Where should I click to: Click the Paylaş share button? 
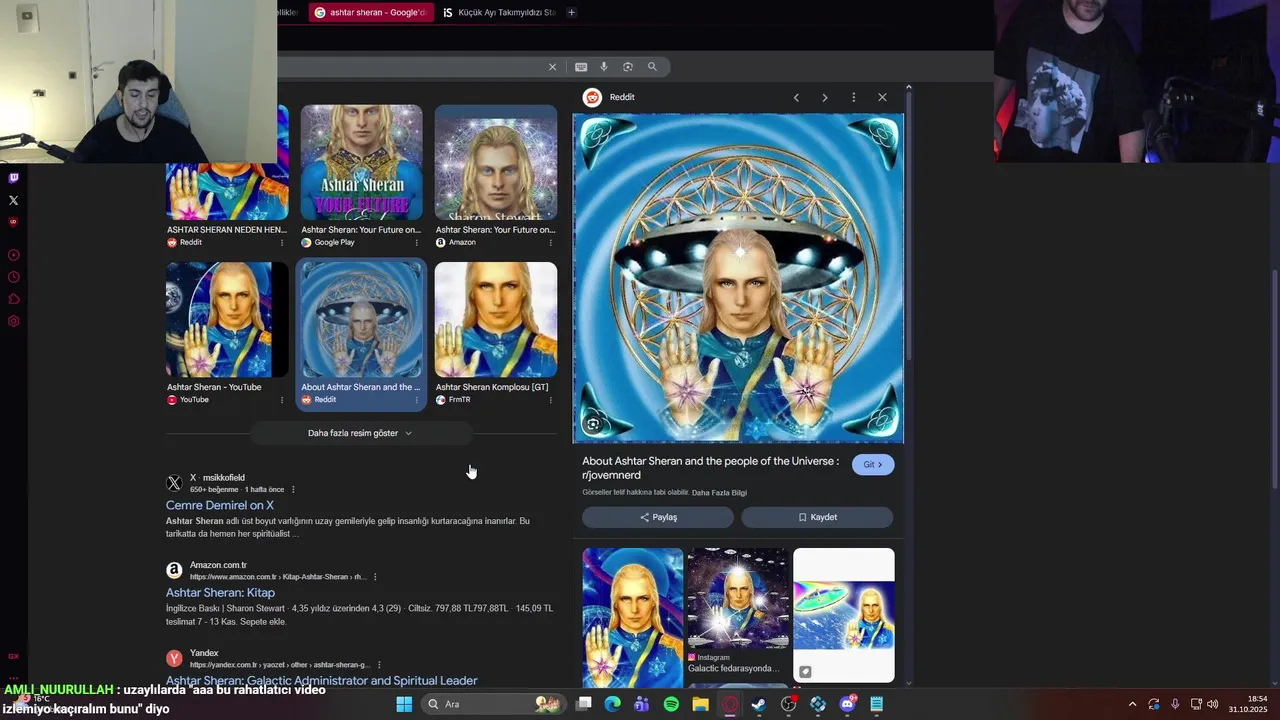[658, 517]
